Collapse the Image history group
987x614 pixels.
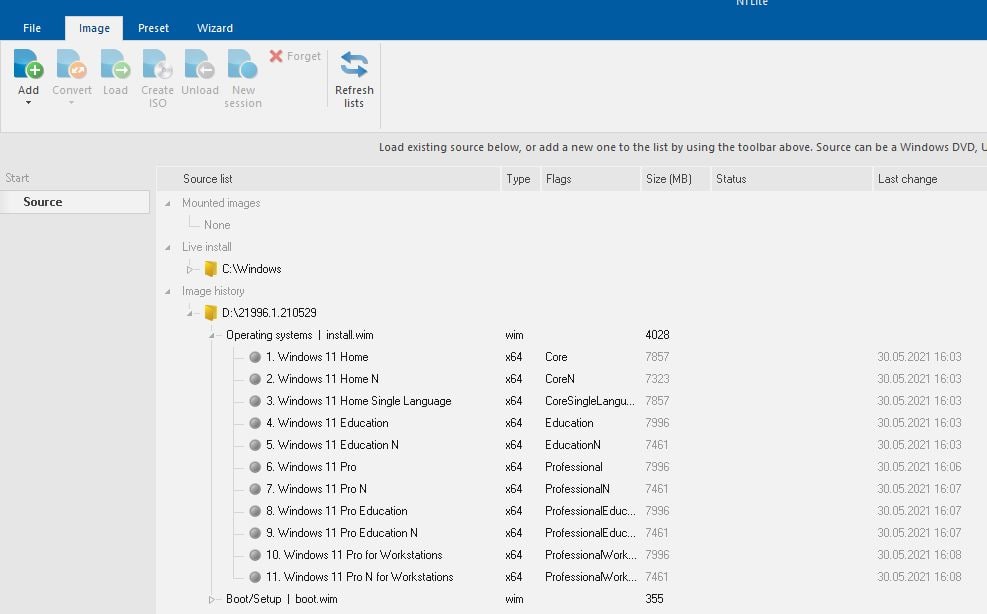click(167, 292)
